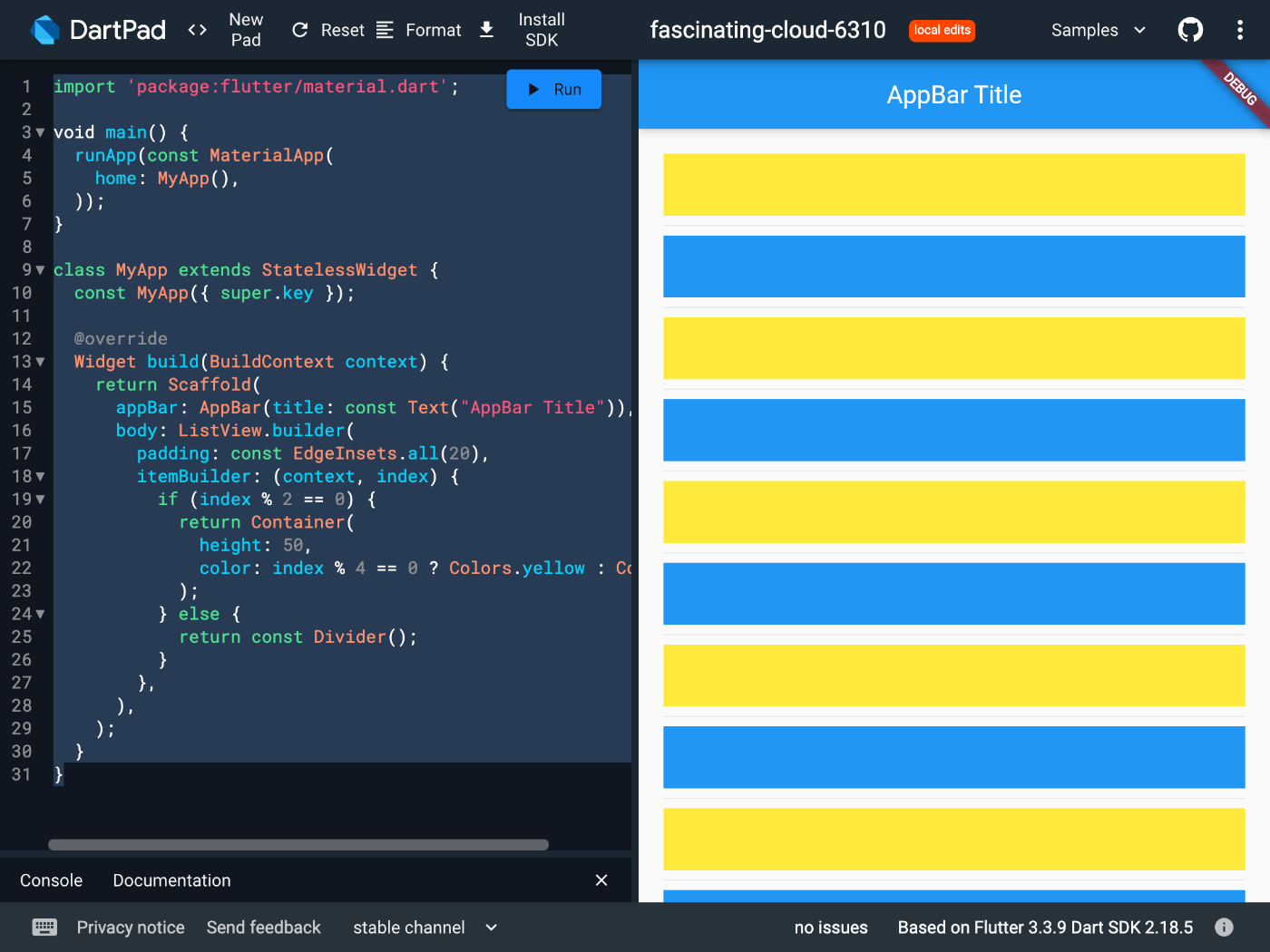This screenshot has height=952, width=1270.
Task: Collapse the main() fold arrow on line 3
Action: (40, 132)
